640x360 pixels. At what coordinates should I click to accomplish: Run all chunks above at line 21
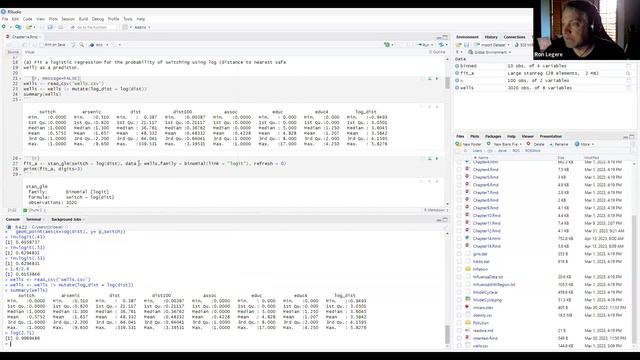pos(429,78)
